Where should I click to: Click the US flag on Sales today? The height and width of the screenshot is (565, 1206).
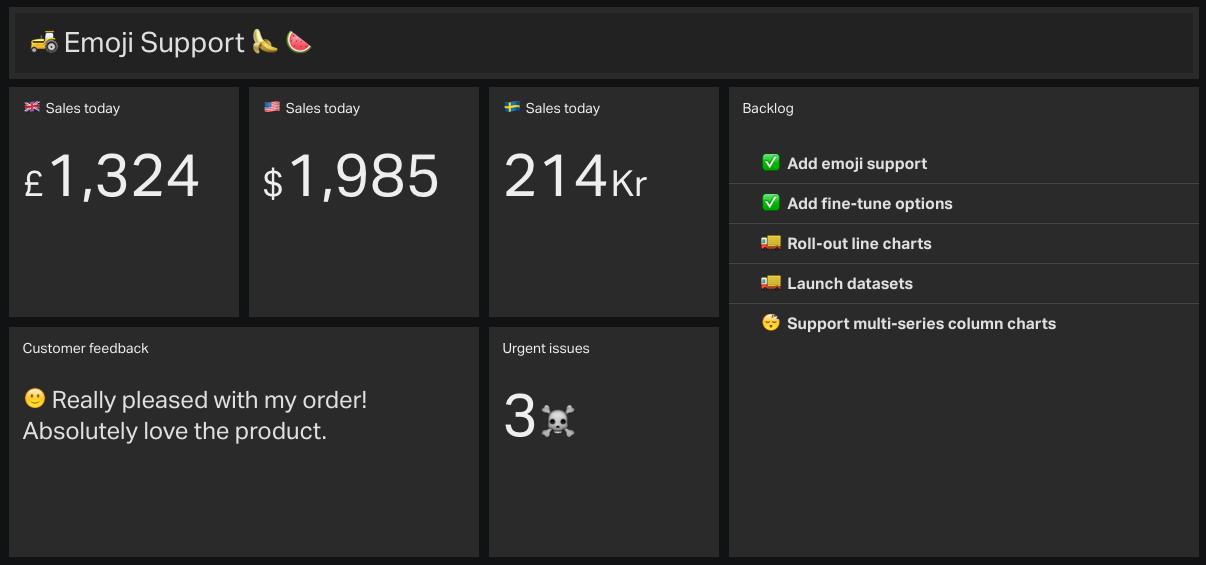point(272,107)
